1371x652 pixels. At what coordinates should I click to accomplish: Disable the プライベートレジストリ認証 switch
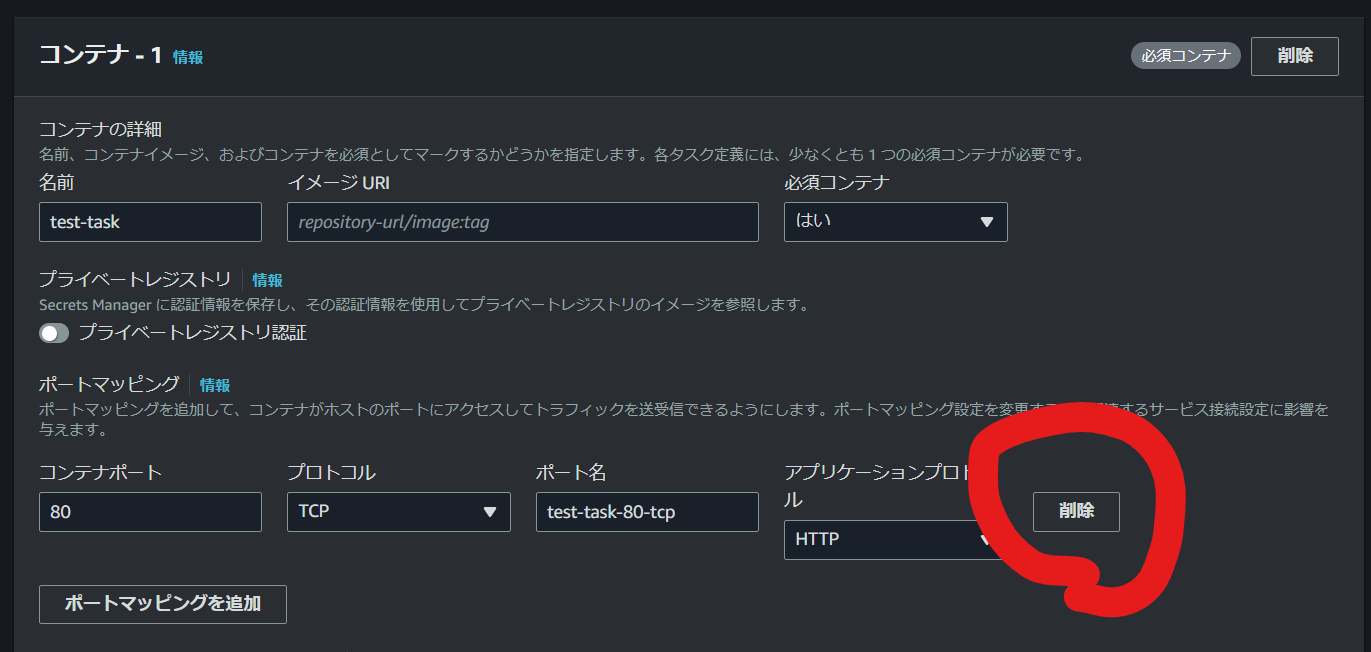54,333
